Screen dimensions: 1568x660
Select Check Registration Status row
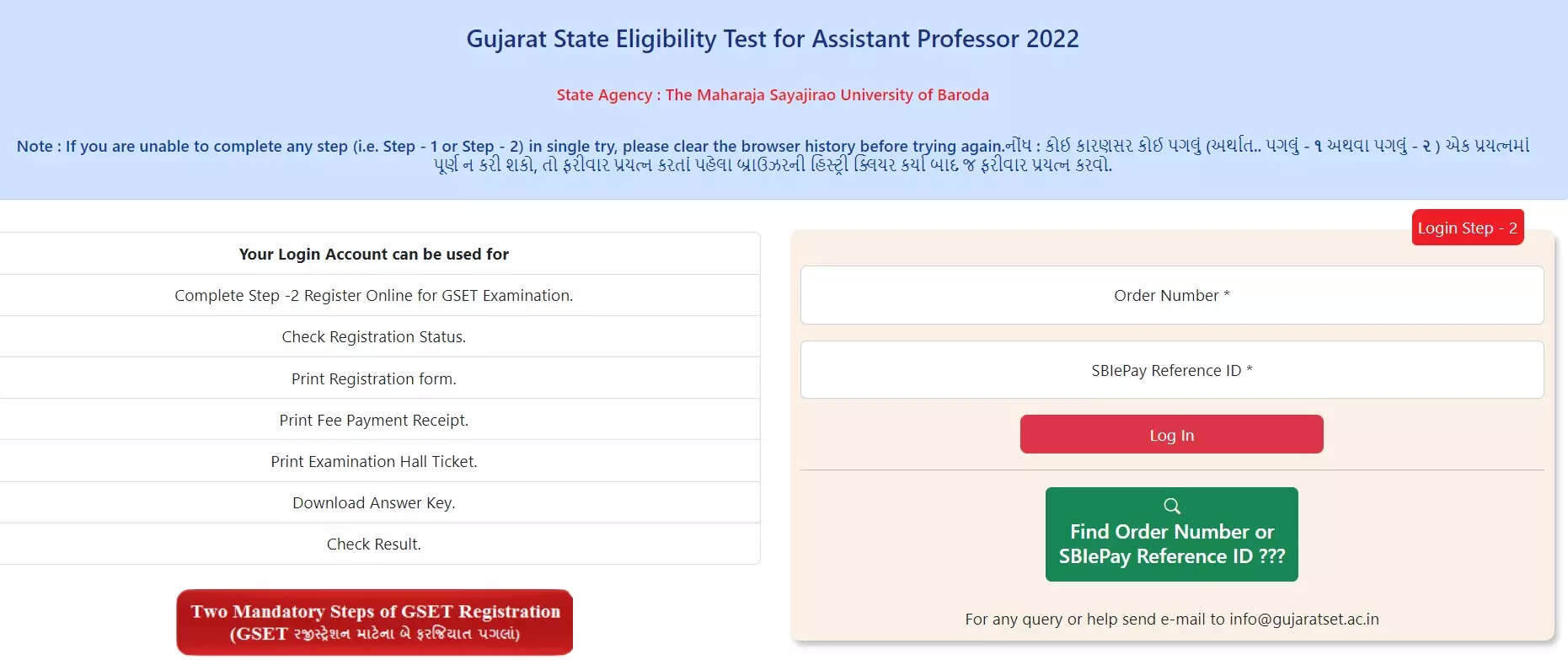pyautogui.click(x=373, y=336)
